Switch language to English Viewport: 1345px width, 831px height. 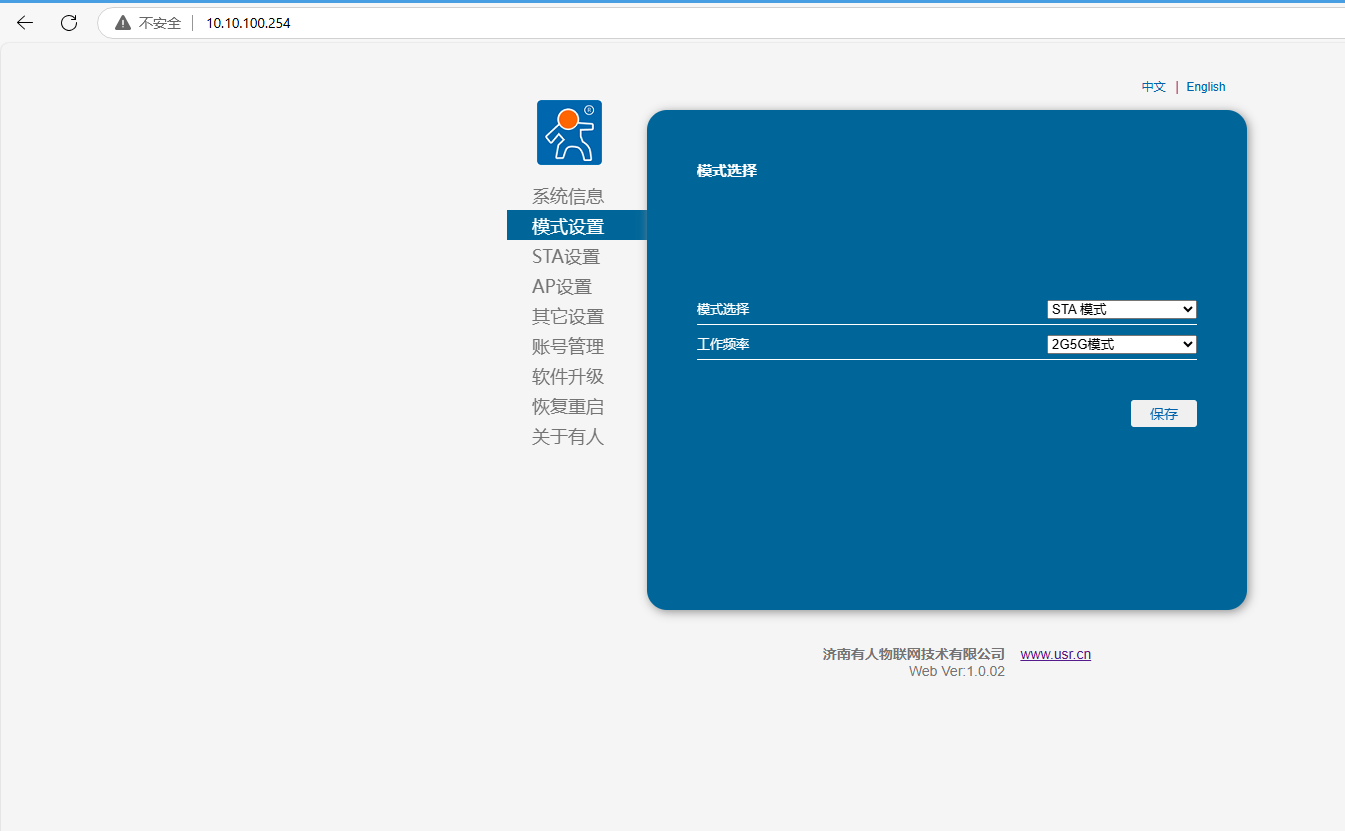1205,87
